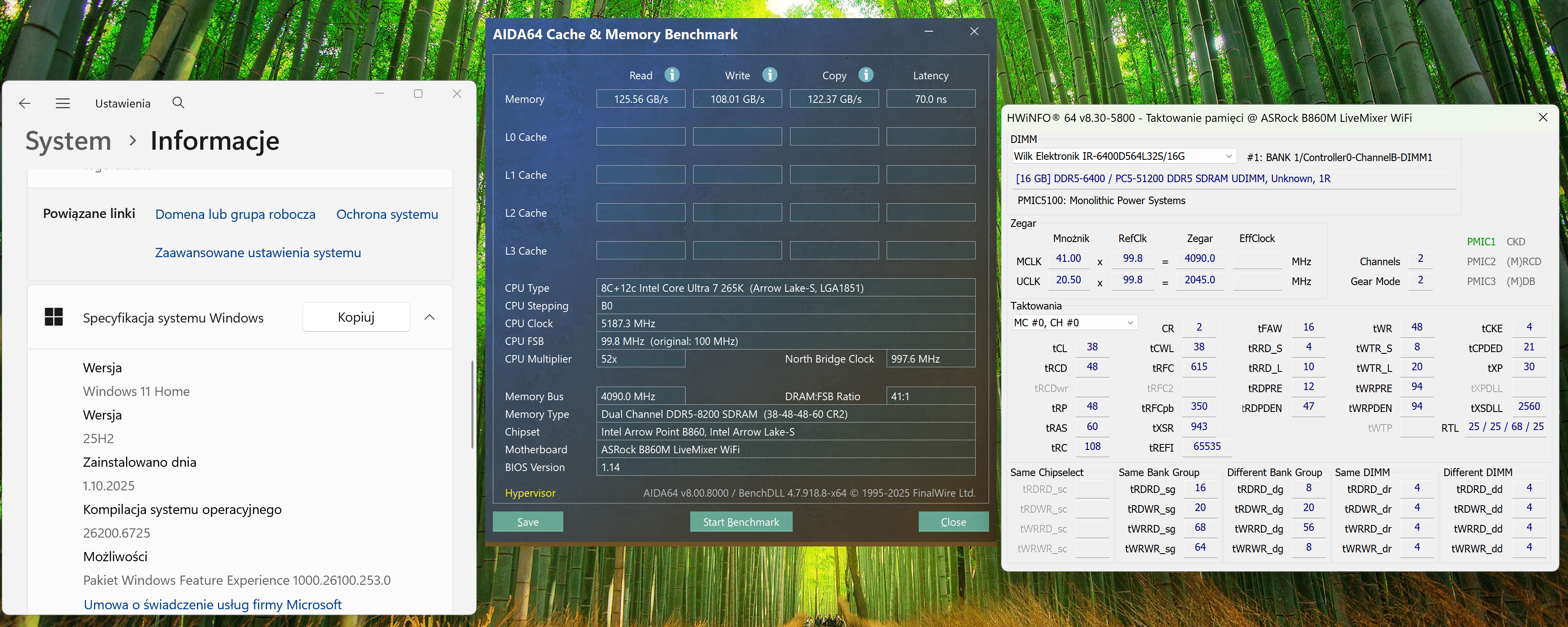
Task: Close the HWiNFO memory timings window
Action: (x=1542, y=118)
